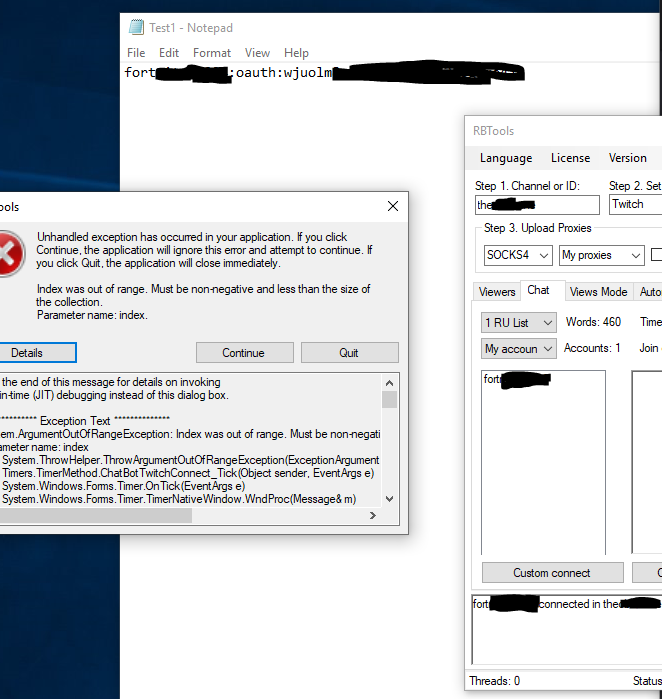
Task: Click the Custom connect button
Action: click(x=552, y=573)
